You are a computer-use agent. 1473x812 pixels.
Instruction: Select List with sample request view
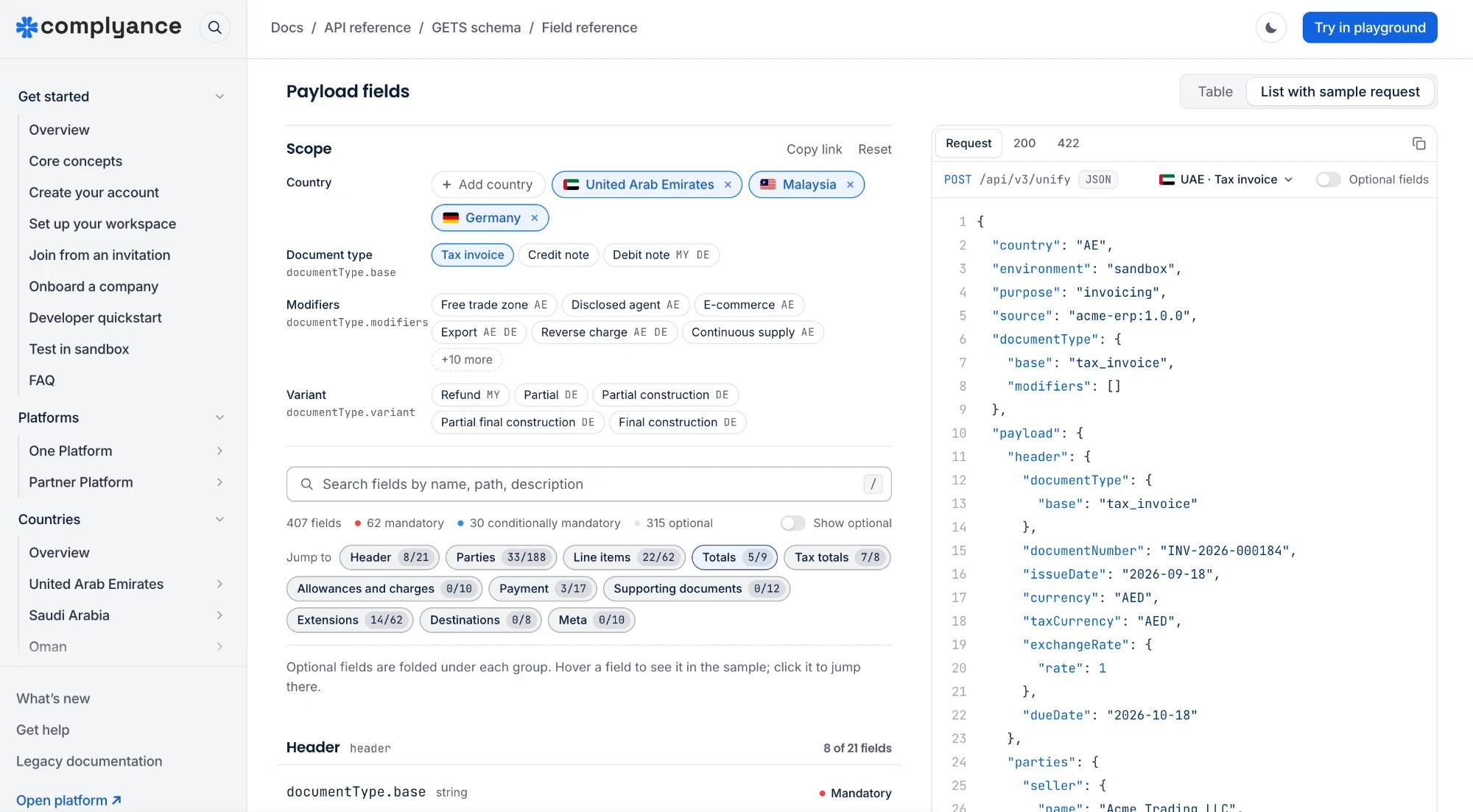point(1340,91)
